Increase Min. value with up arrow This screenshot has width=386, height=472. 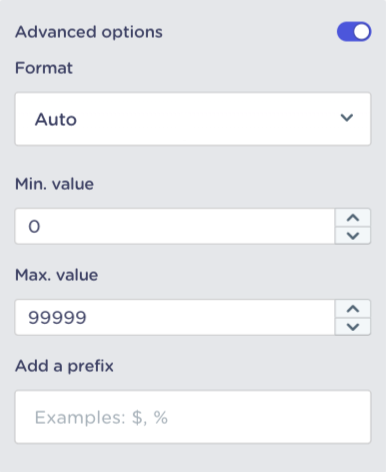point(353,218)
